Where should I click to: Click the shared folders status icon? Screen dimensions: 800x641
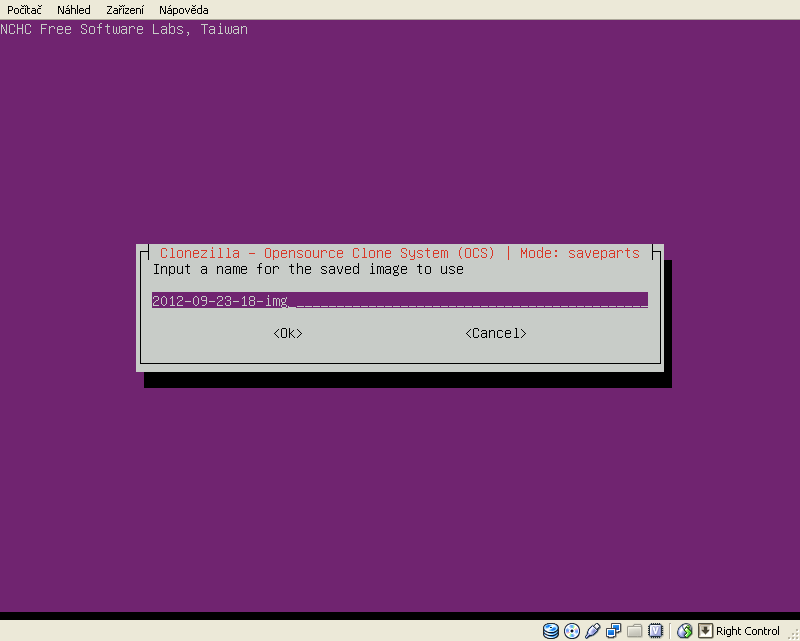(x=634, y=631)
